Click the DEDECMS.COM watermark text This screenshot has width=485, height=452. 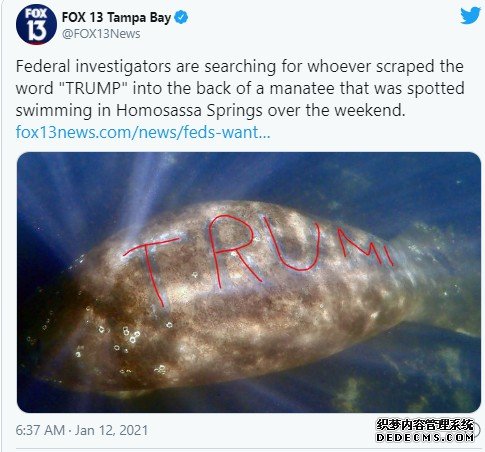point(425,437)
